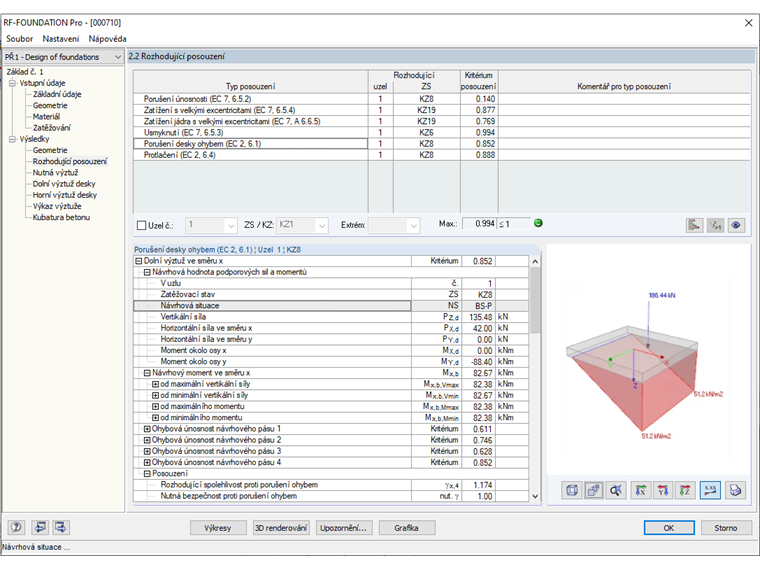Screen dimensions: 760x570
Task: Select 'Kubatura betonu' in the tree
Action: coord(61,217)
